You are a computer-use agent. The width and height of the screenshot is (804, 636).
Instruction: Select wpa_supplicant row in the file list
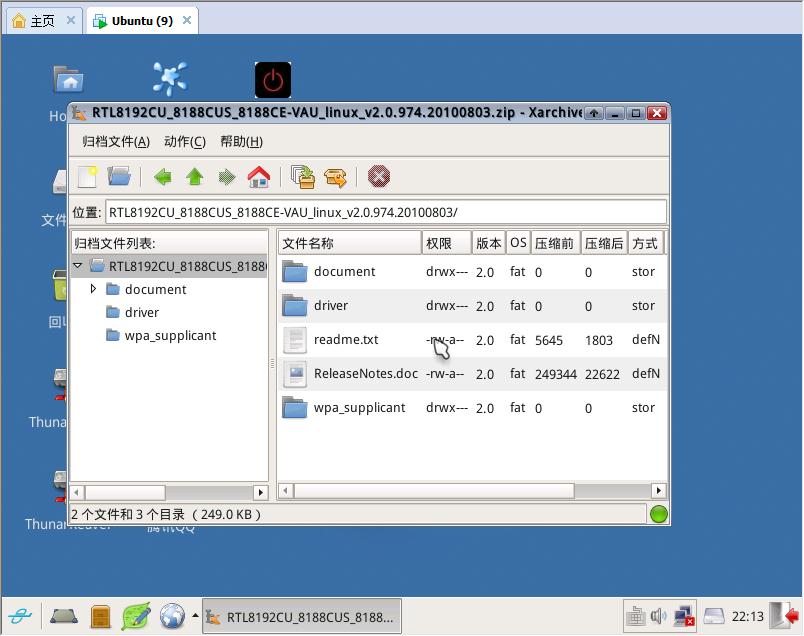click(472, 408)
